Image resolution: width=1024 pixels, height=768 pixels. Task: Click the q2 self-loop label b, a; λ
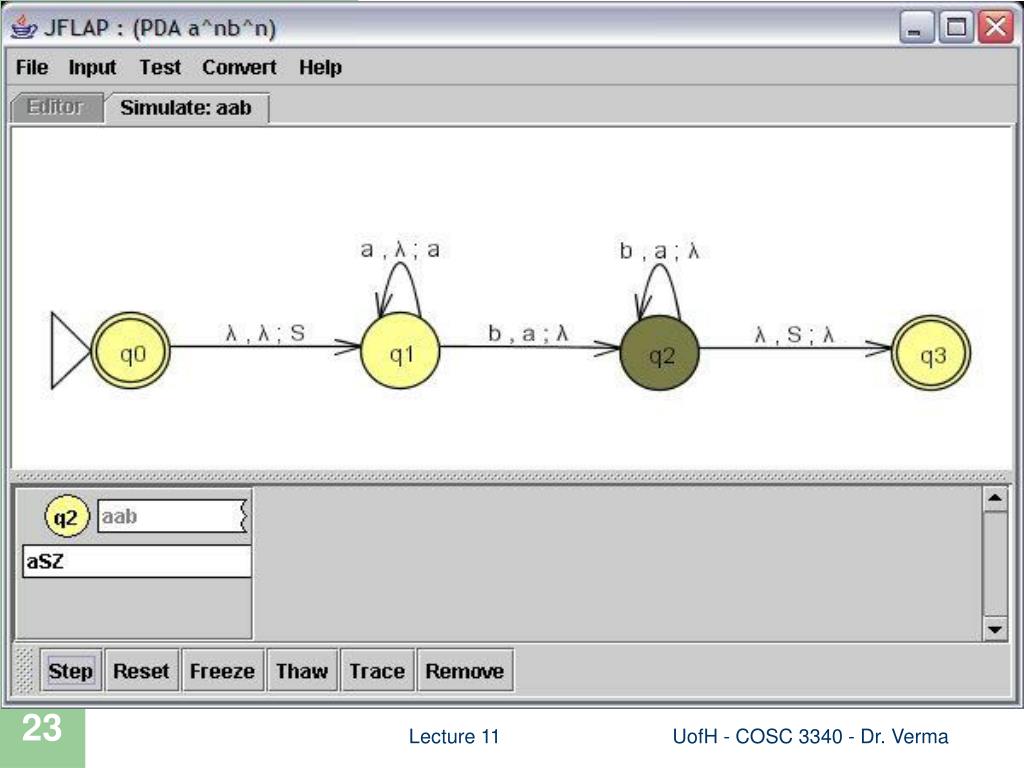coord(659,251)
